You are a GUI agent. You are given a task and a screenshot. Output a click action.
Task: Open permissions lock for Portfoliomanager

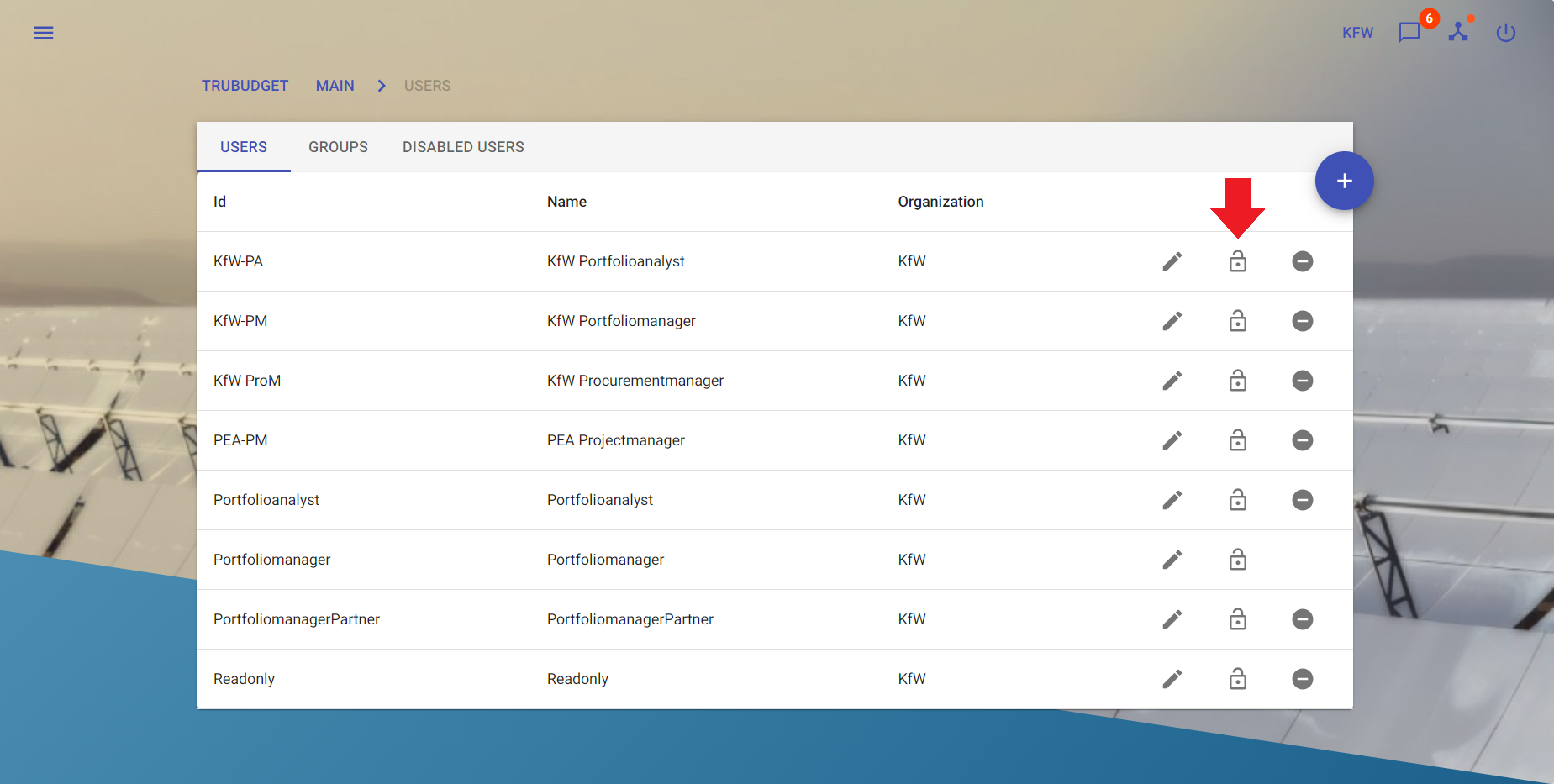point(1238,560)
